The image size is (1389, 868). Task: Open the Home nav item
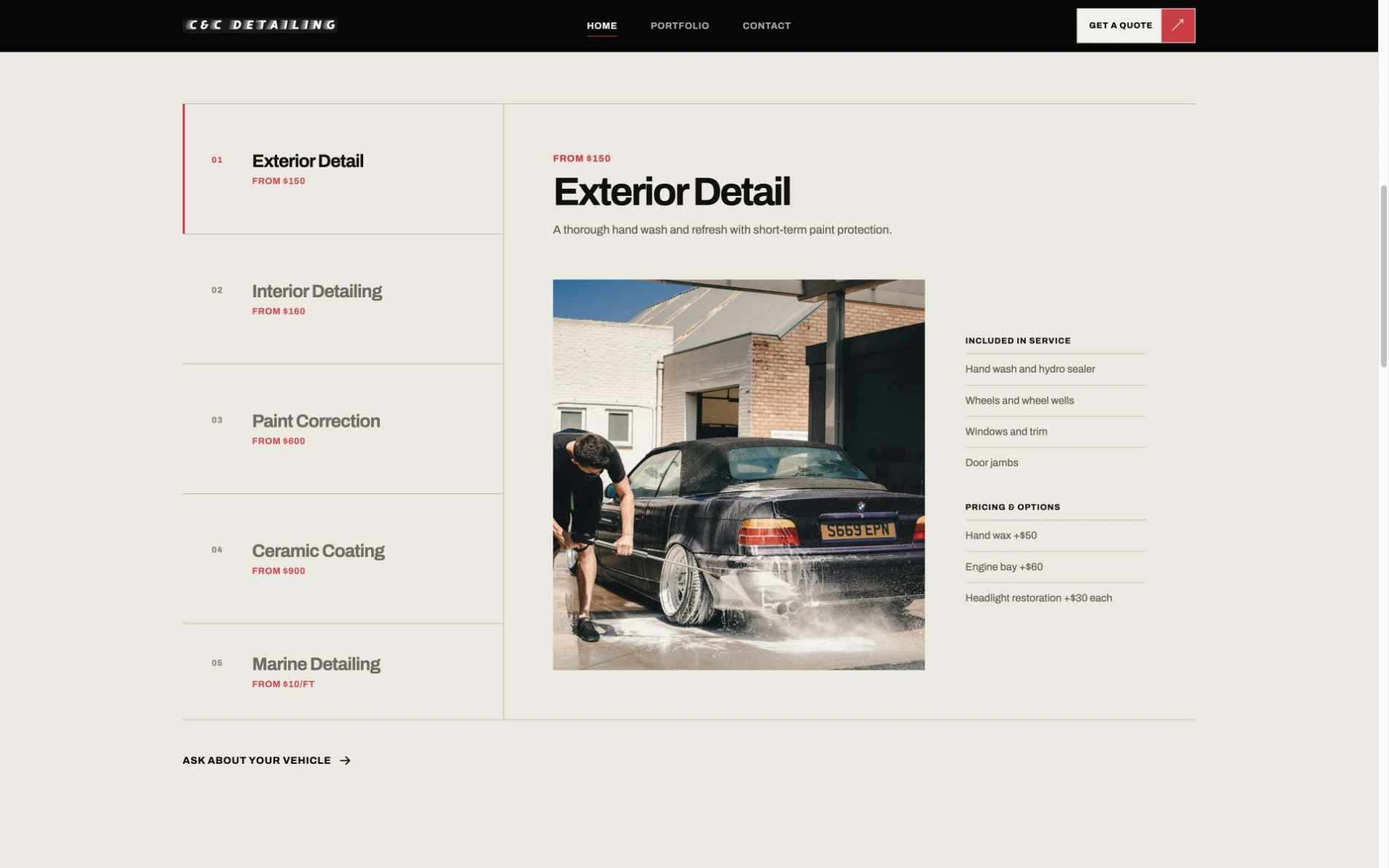tap(602, 26)
